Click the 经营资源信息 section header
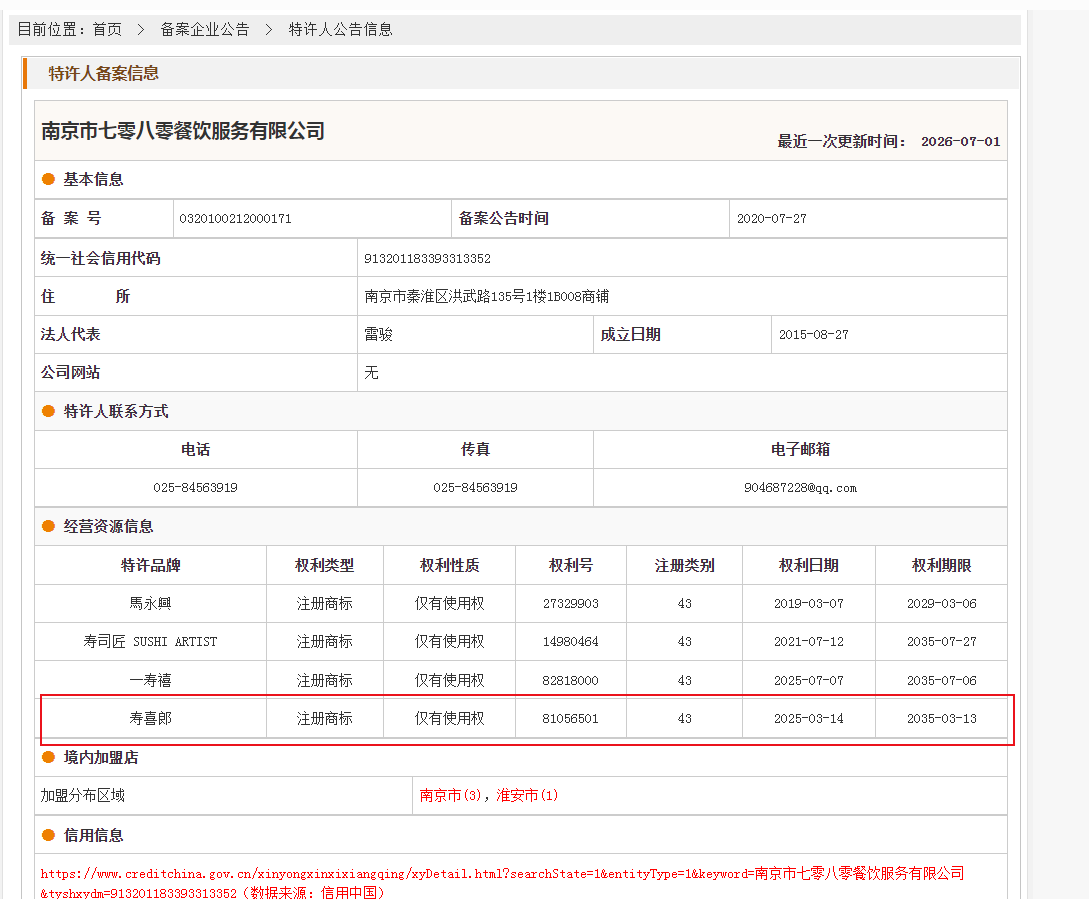Viewport: 1089px width, 899px height. click(108, 527)
